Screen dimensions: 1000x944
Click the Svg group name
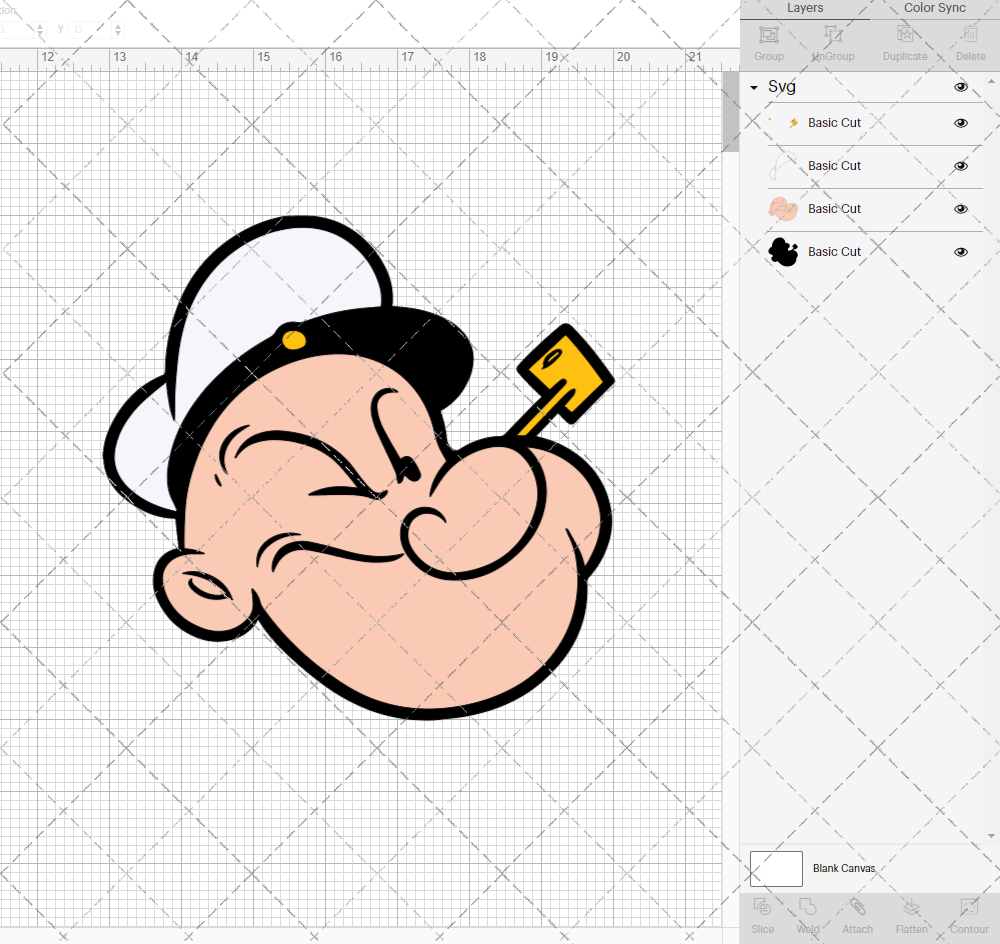tap(781, 87)
